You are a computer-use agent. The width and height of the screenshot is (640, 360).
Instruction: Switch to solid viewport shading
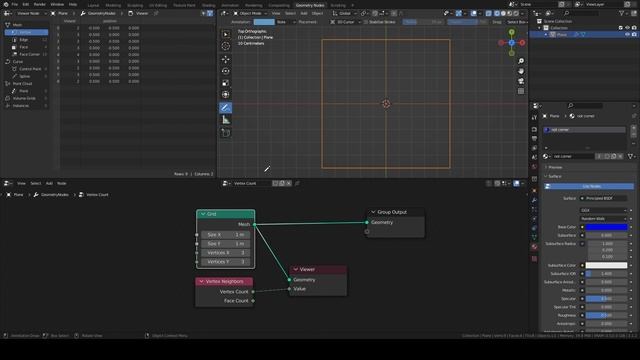503,13
